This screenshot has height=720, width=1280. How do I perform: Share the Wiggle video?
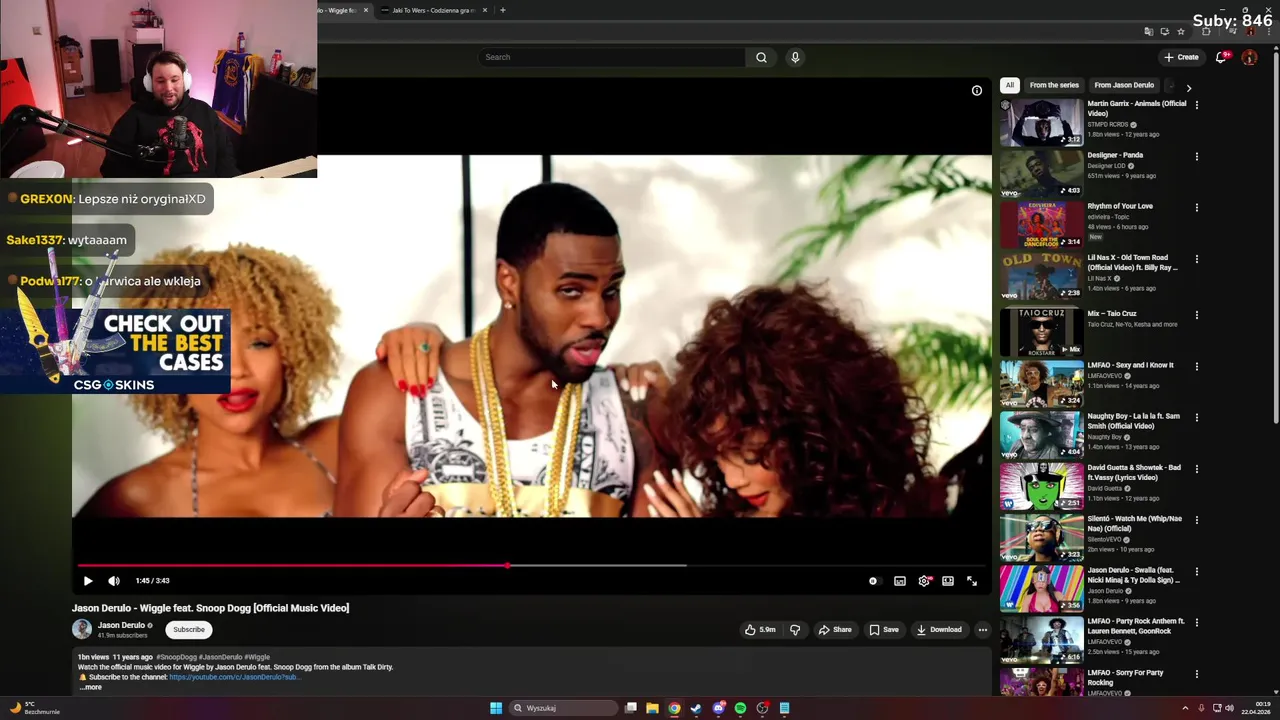(x=835, y=630)
